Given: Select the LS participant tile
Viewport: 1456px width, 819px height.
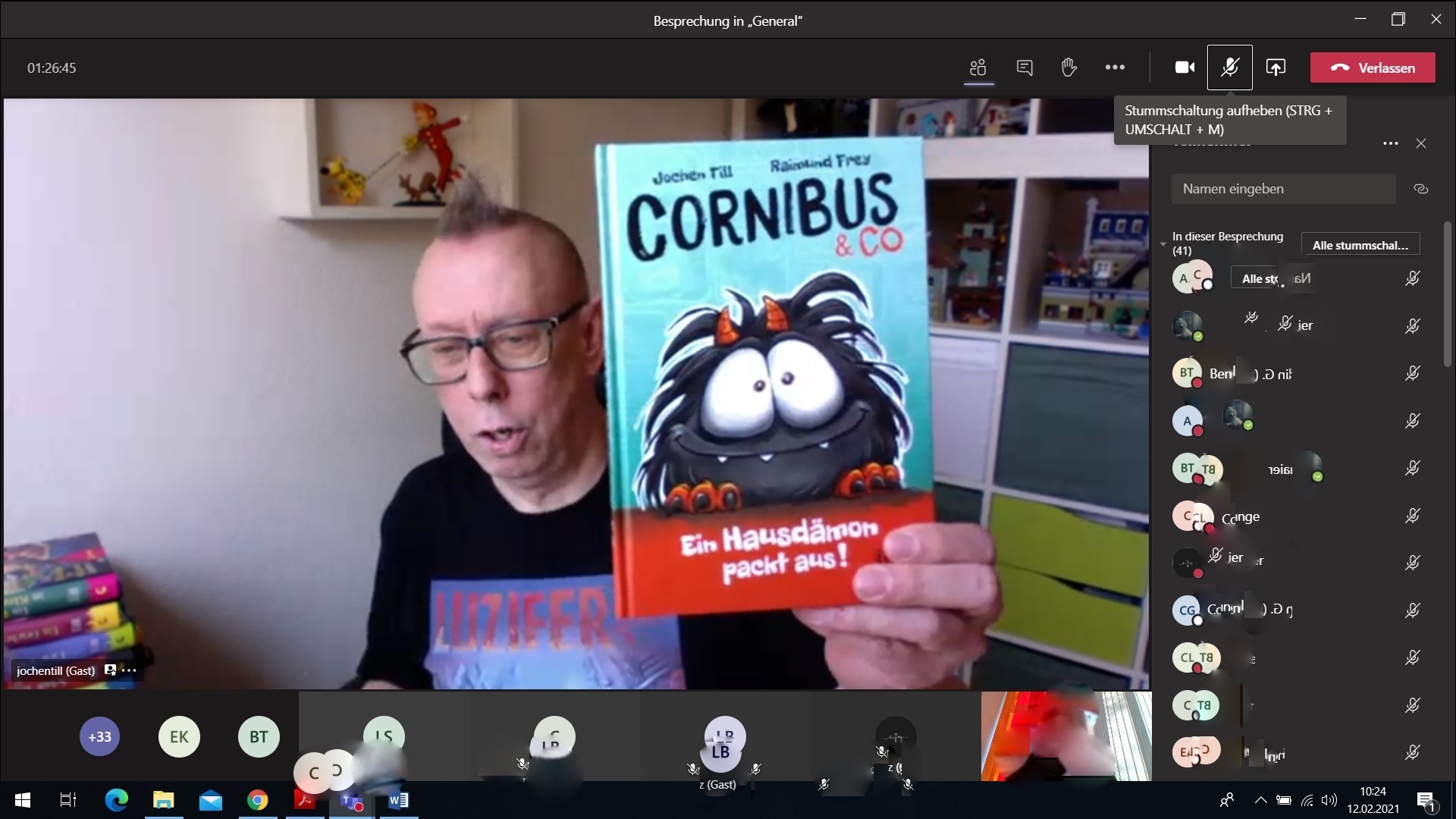Looking at the screenshot, I should coord(384,736).
